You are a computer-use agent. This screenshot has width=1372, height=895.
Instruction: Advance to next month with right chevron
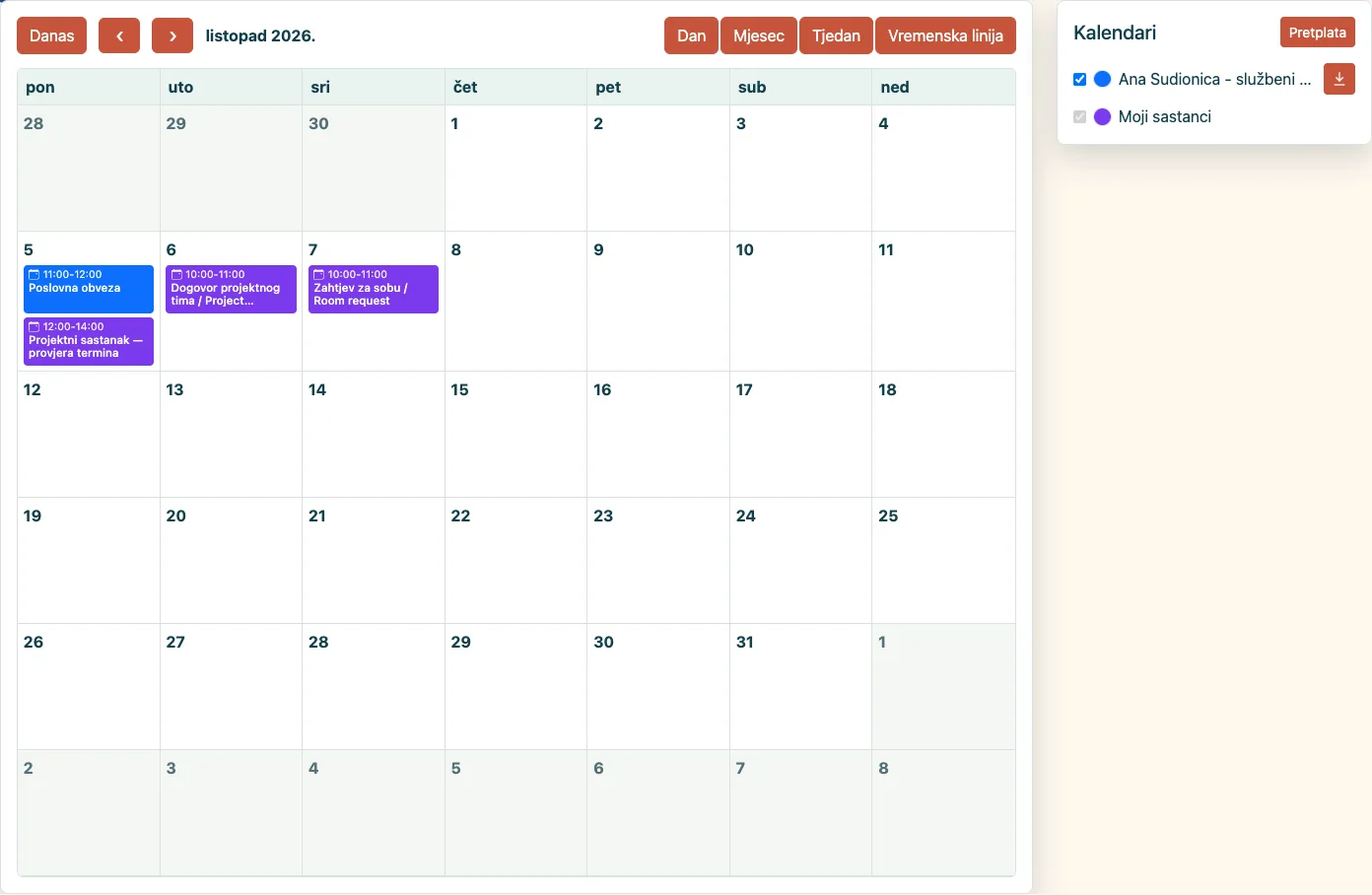(x=172, y=35)
